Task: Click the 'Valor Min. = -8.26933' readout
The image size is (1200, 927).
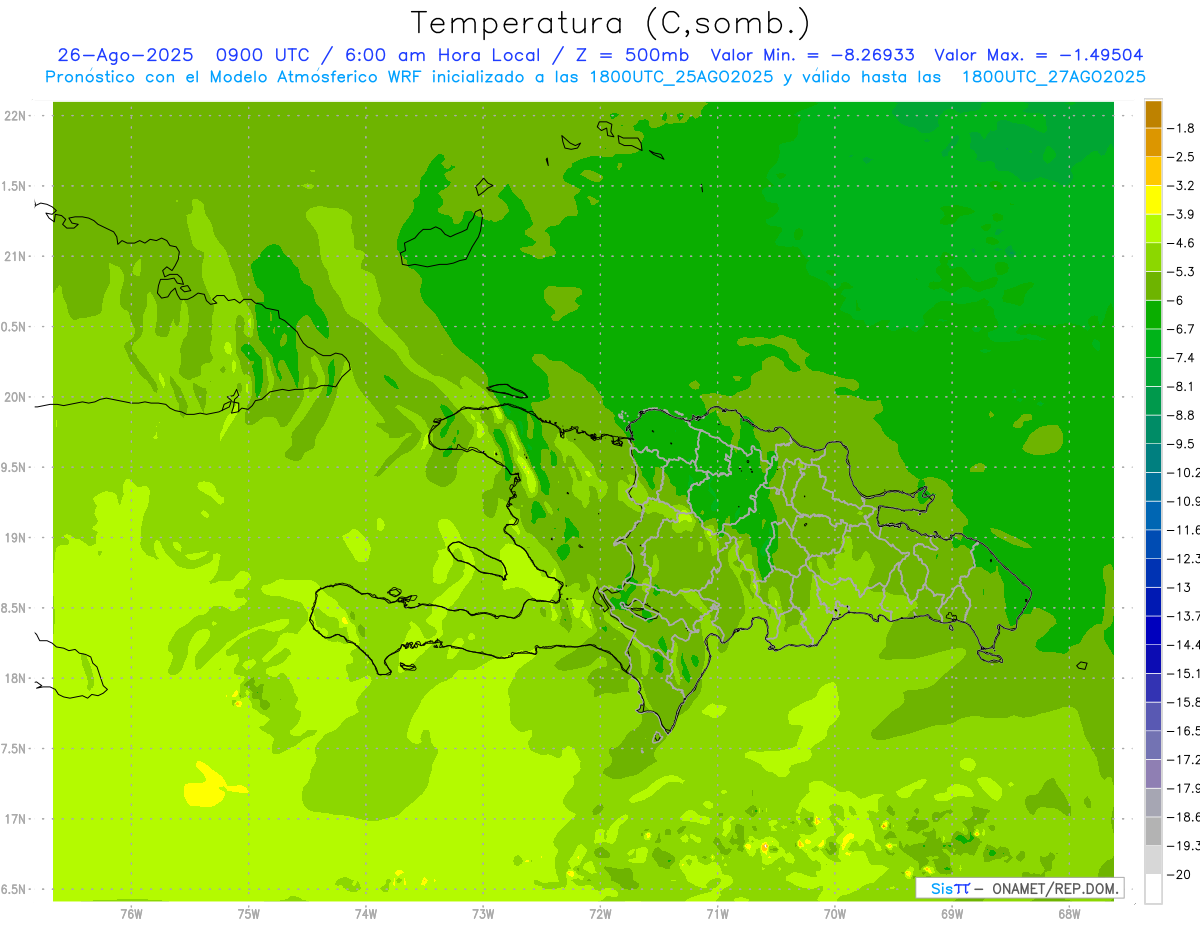Action: (813, 55)
